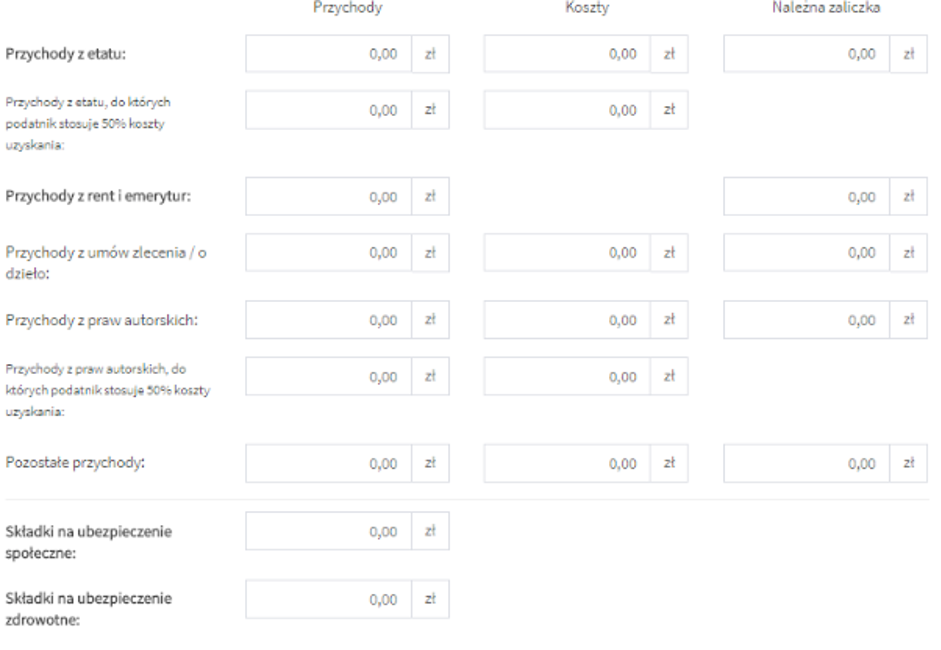This screenshot has height=650, width=941.
Task: Select Przychody field for praw autorskich 50% koszty
Action: 328,376
